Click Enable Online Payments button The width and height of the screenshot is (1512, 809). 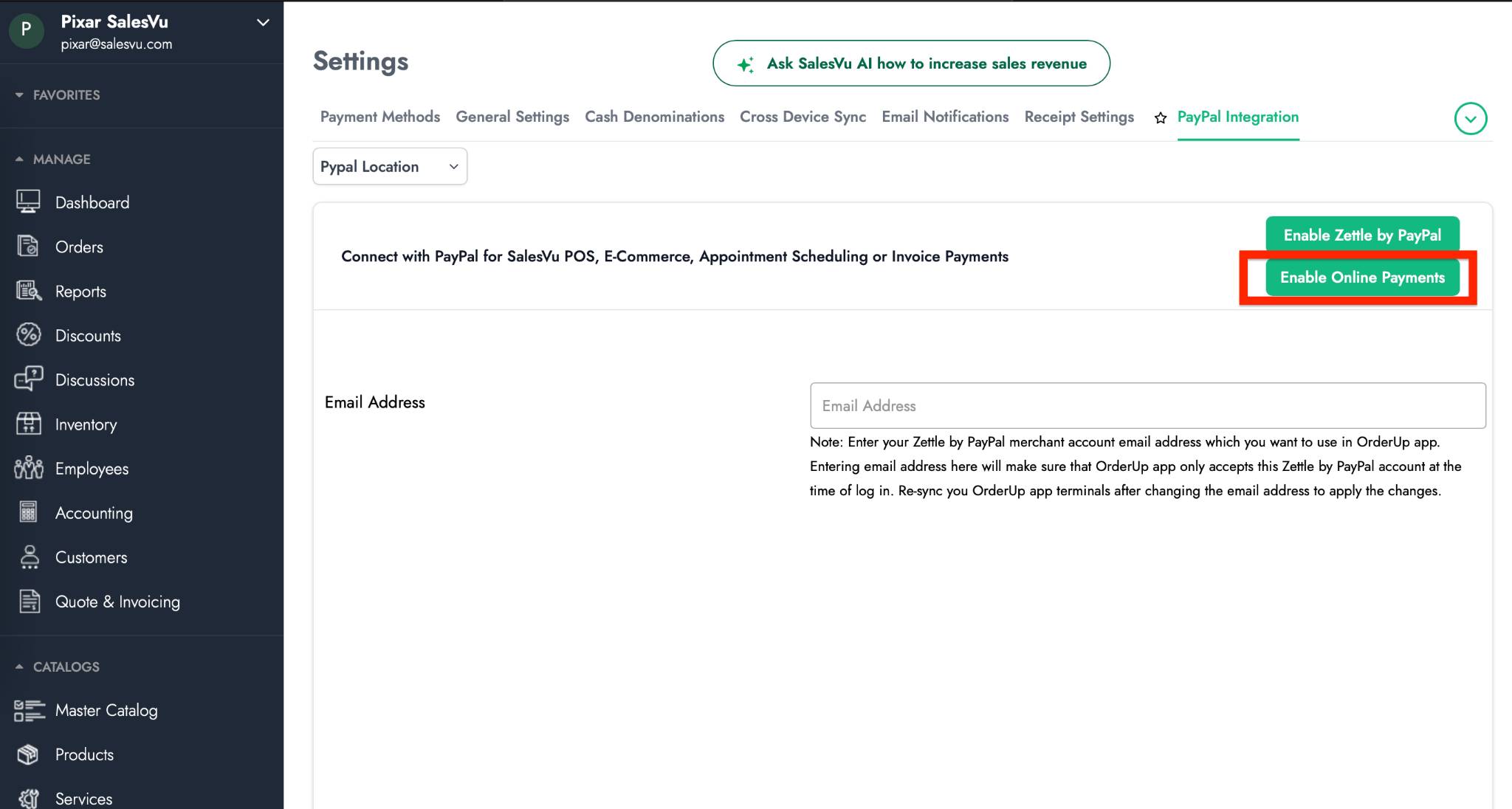tap(1362, 278)
